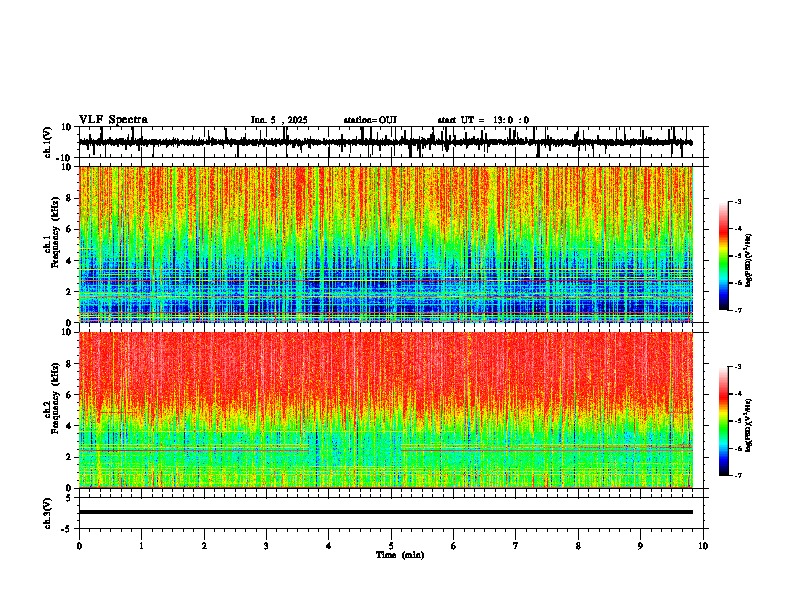Viewport: 792px width, 612px height.
Task: Click the time axis tick label "8"
Action: (578, 546)
